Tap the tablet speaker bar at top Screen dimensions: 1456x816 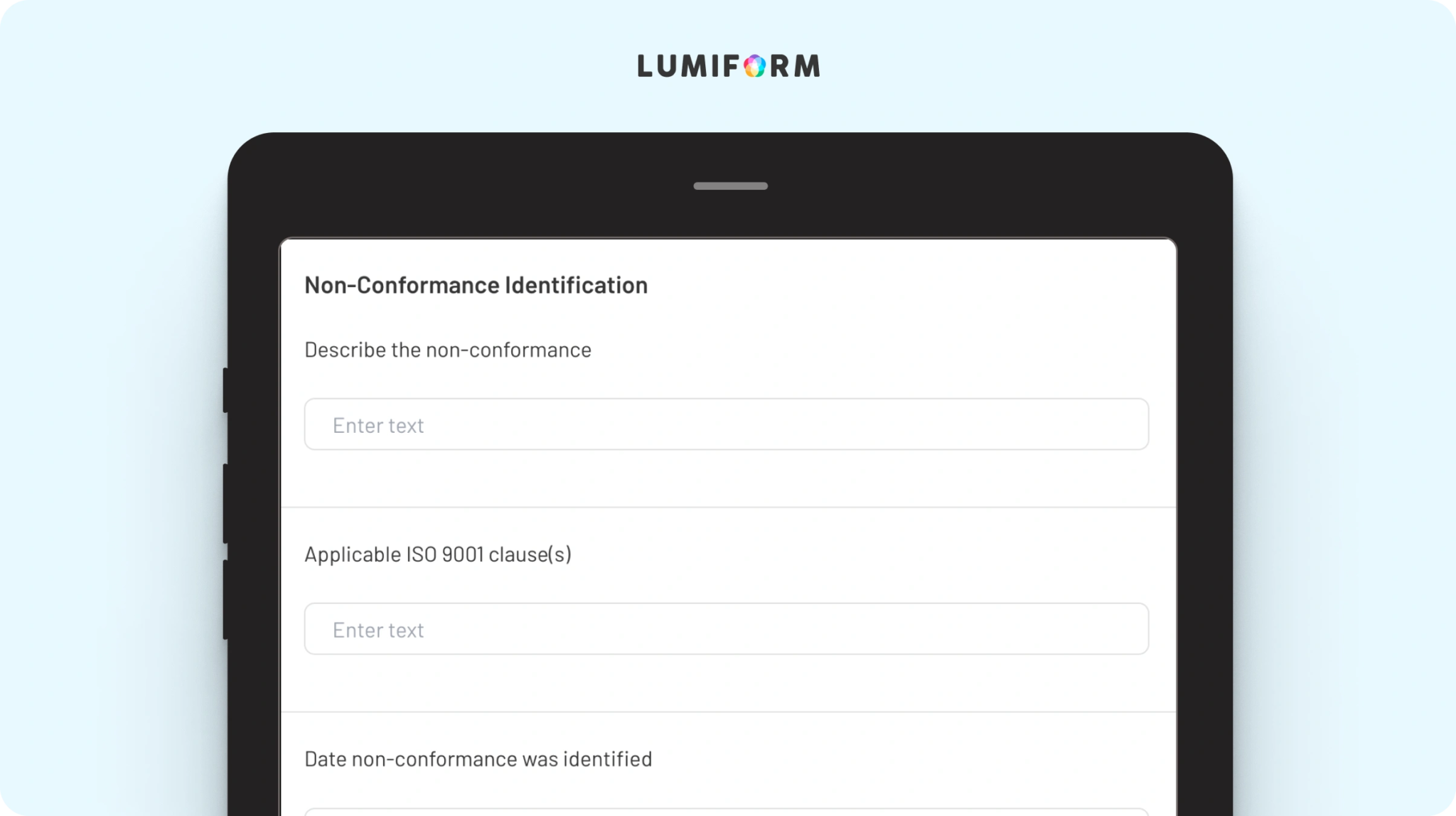tap(730, 186)
